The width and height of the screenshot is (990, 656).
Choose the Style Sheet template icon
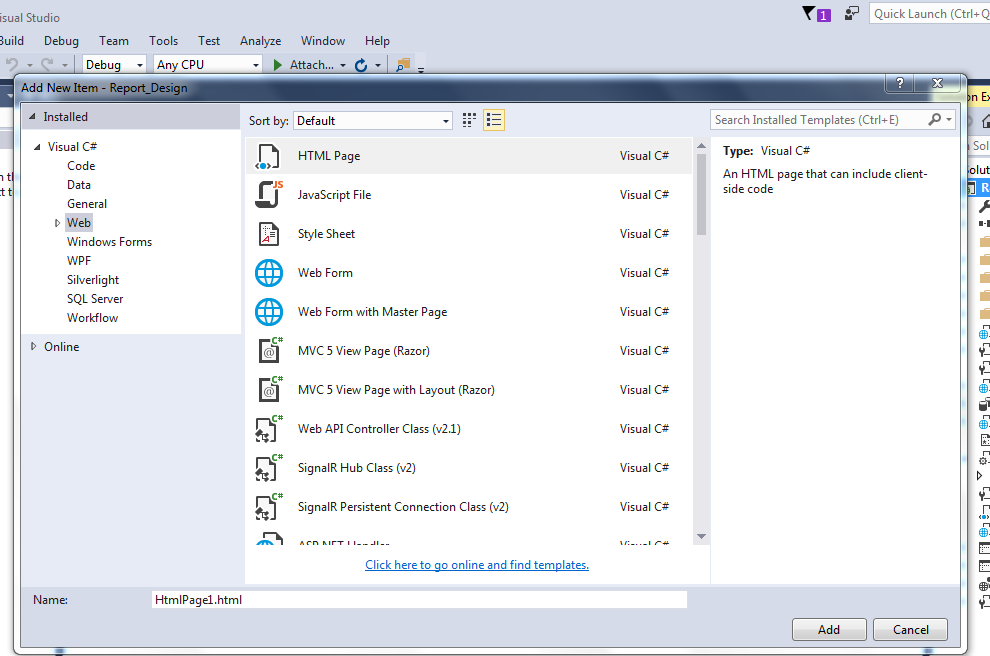point(269,234)
